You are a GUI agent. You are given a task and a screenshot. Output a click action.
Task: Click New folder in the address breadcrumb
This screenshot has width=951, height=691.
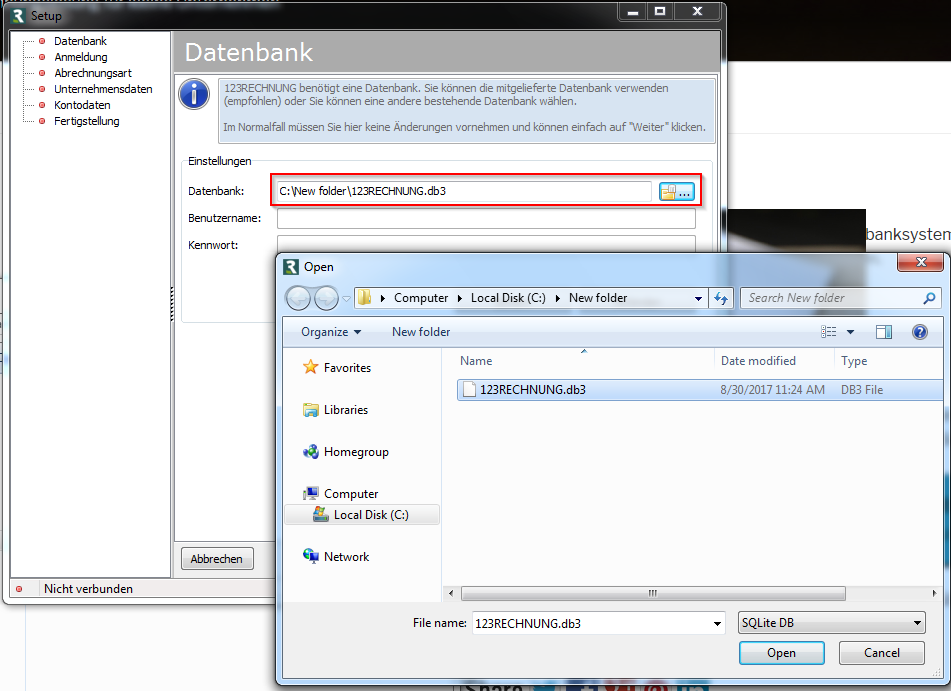point(598,298)
